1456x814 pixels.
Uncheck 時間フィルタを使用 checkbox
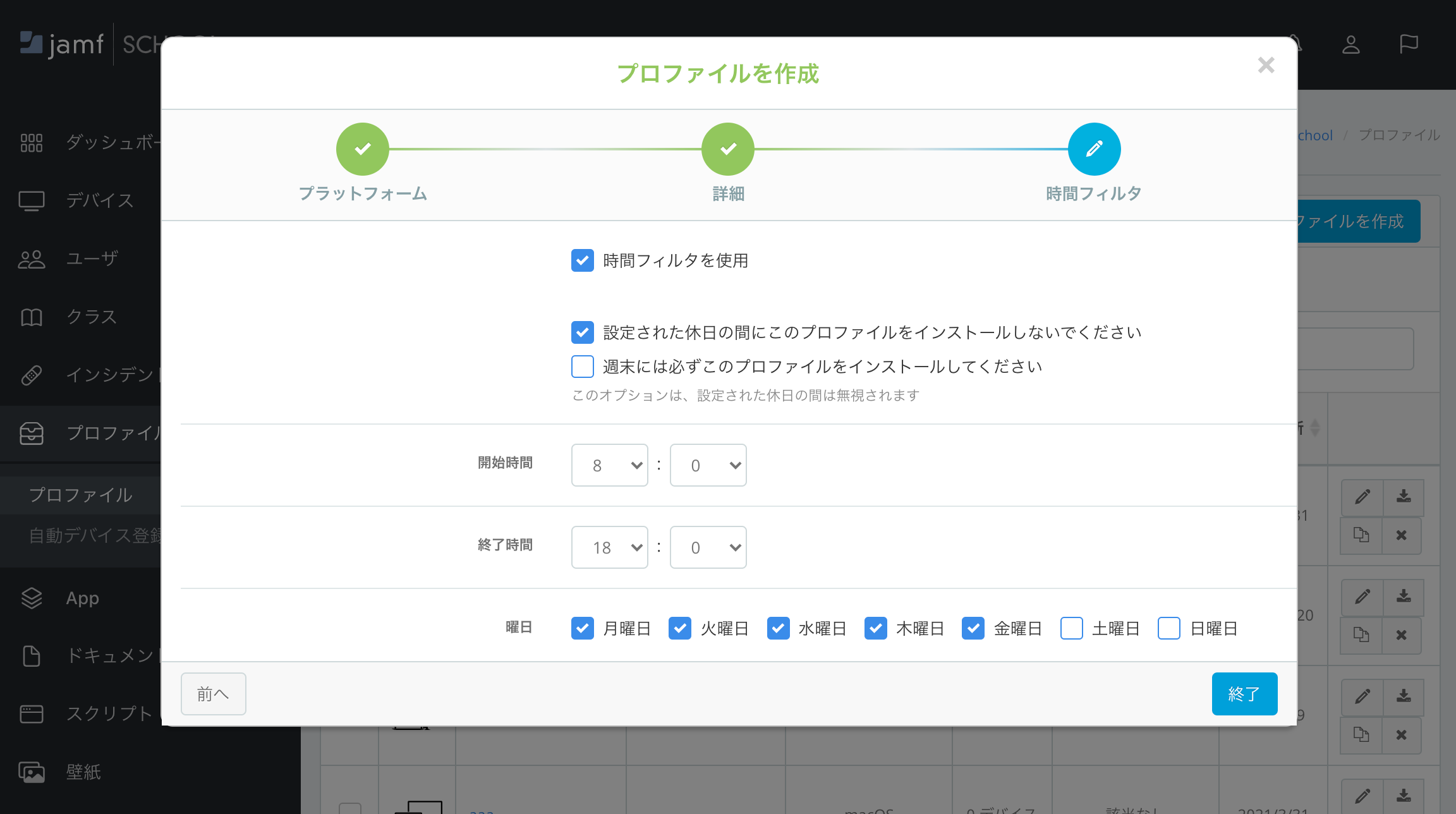583,260
